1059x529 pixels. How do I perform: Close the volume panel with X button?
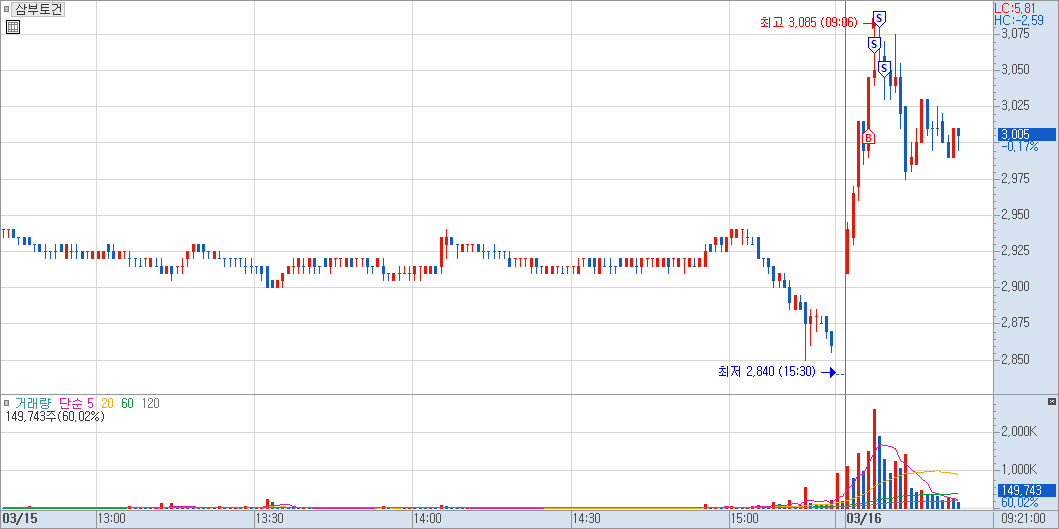[1052, 401]
